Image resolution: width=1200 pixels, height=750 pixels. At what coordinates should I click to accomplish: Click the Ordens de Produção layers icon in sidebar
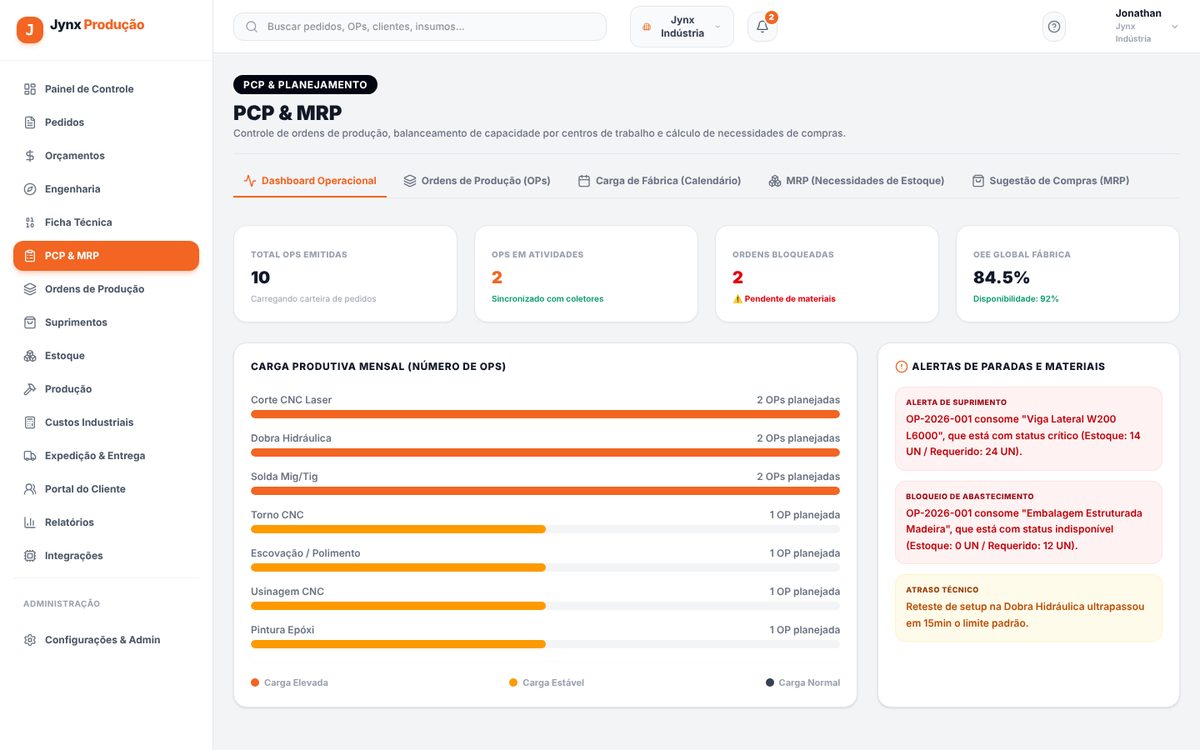[30, 289]
